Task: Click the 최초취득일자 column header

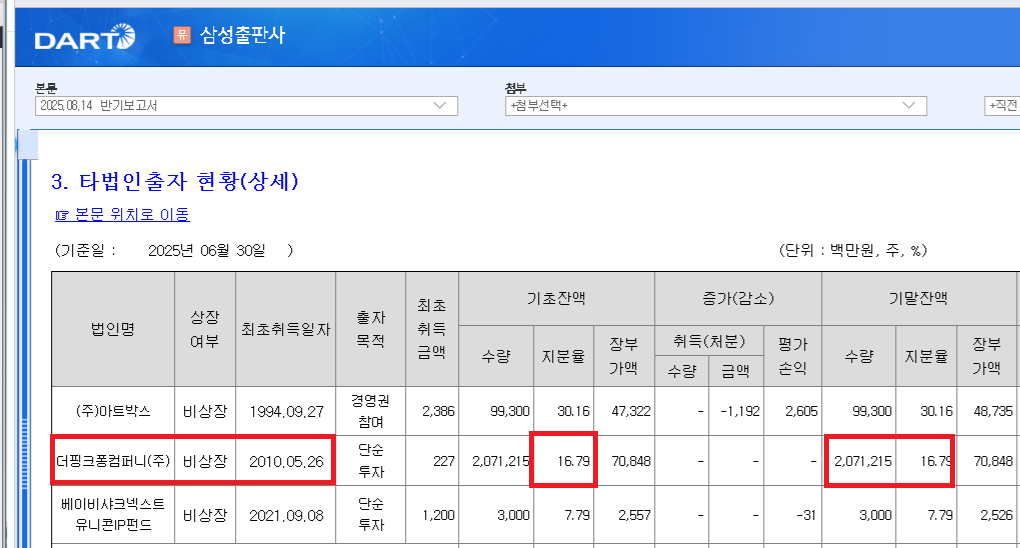Action: pos(286,328)
